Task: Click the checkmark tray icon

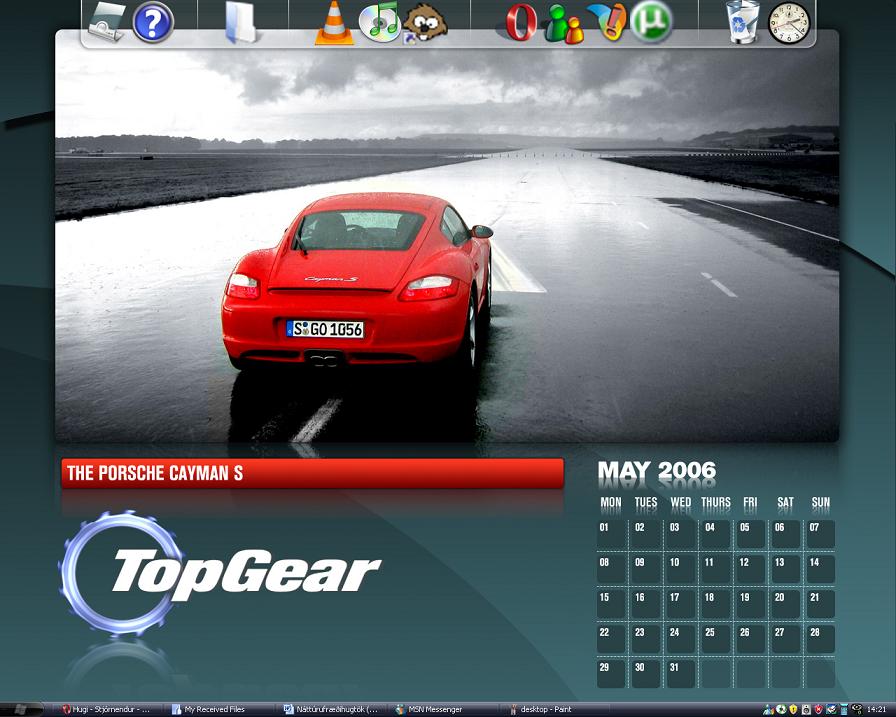Action: tap(831, 709)
